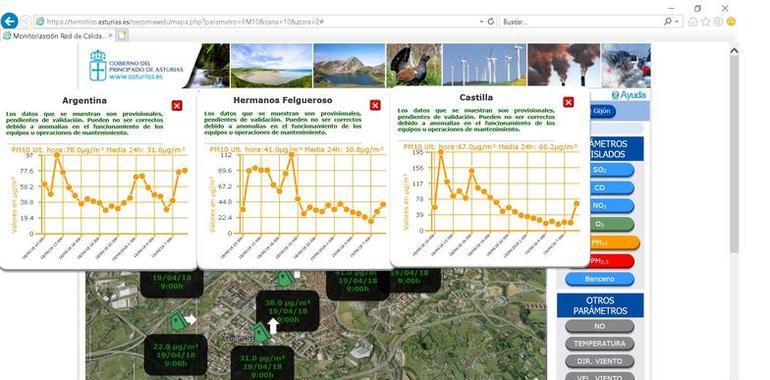The width and height of the screenshot is (770, 380).
Task: Click the home icon in browser toolbar
Action: click(x=693, y=22)
